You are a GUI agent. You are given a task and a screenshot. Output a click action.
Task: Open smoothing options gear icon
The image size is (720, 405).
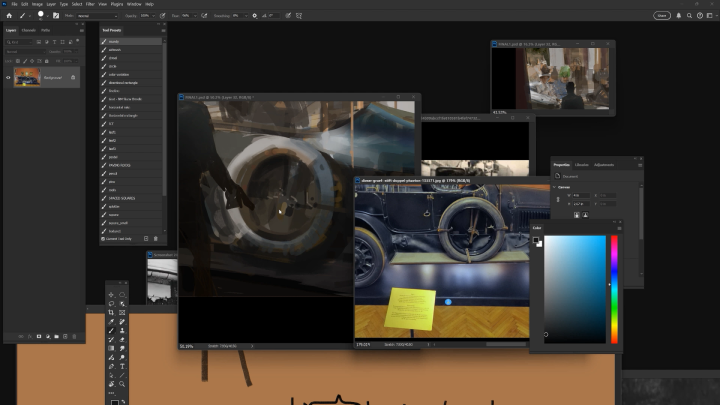(x=255, y=16)
